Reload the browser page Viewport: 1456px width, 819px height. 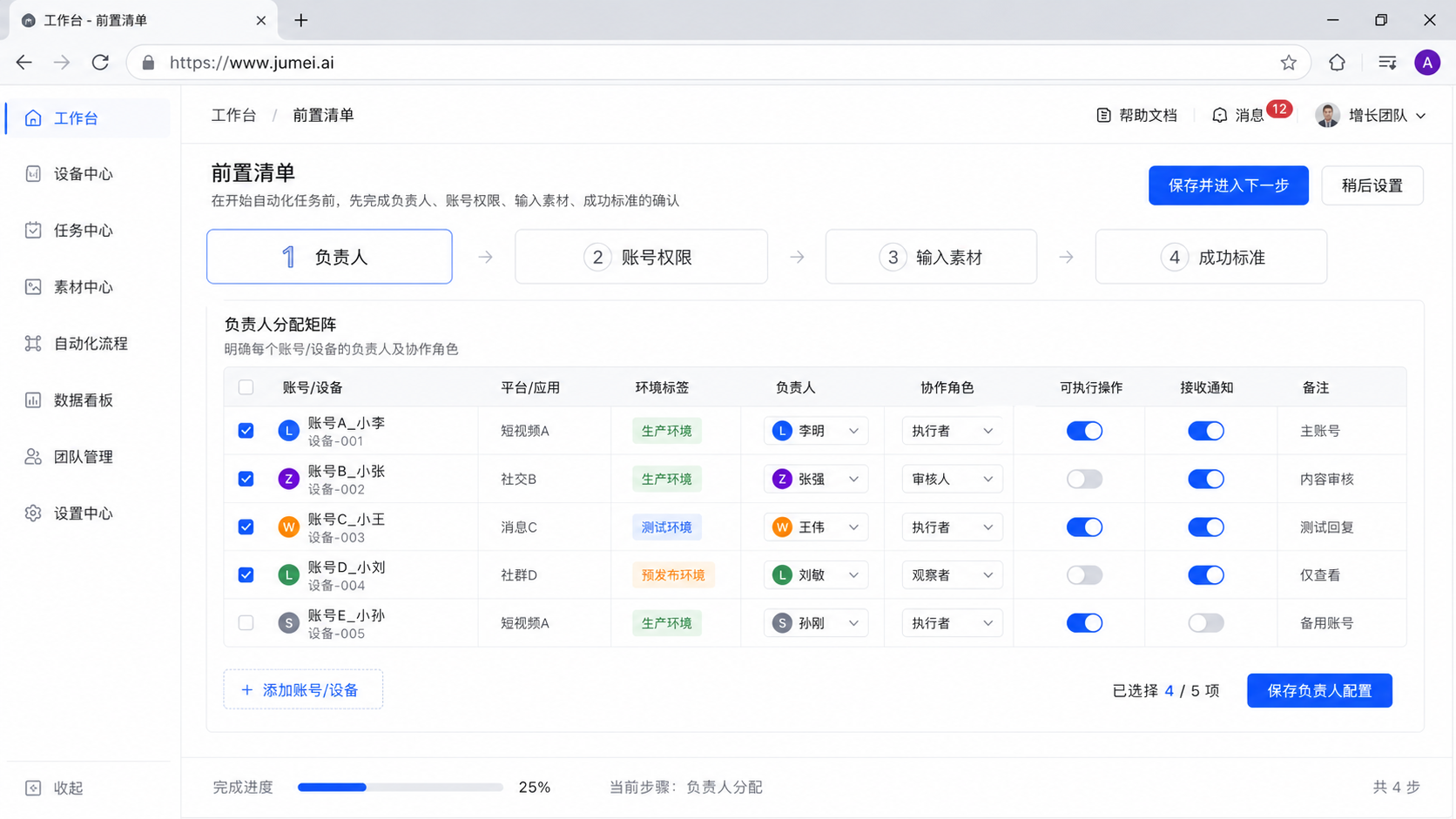tap(100, 63)
